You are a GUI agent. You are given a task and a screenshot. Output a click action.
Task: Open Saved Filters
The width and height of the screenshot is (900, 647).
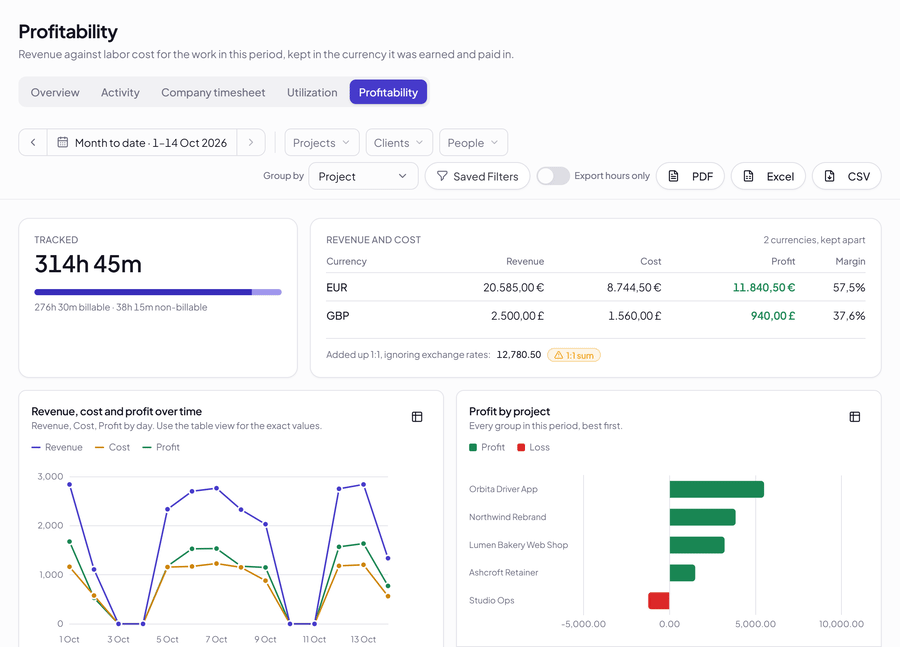pos(478,176)
